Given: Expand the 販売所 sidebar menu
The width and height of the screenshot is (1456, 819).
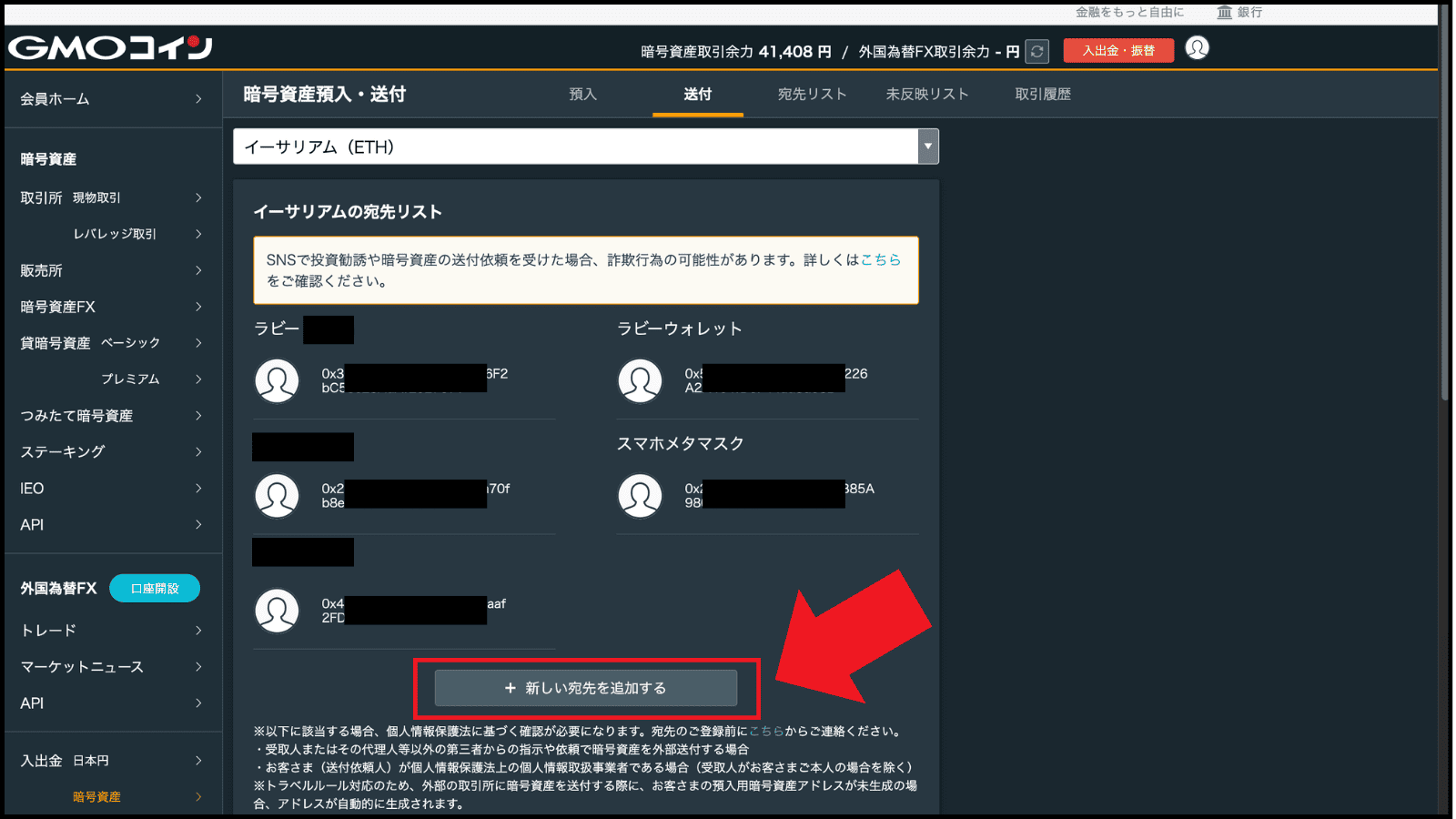Looking at the screenshot, I should pyautogui.click(x=111, y=270).
